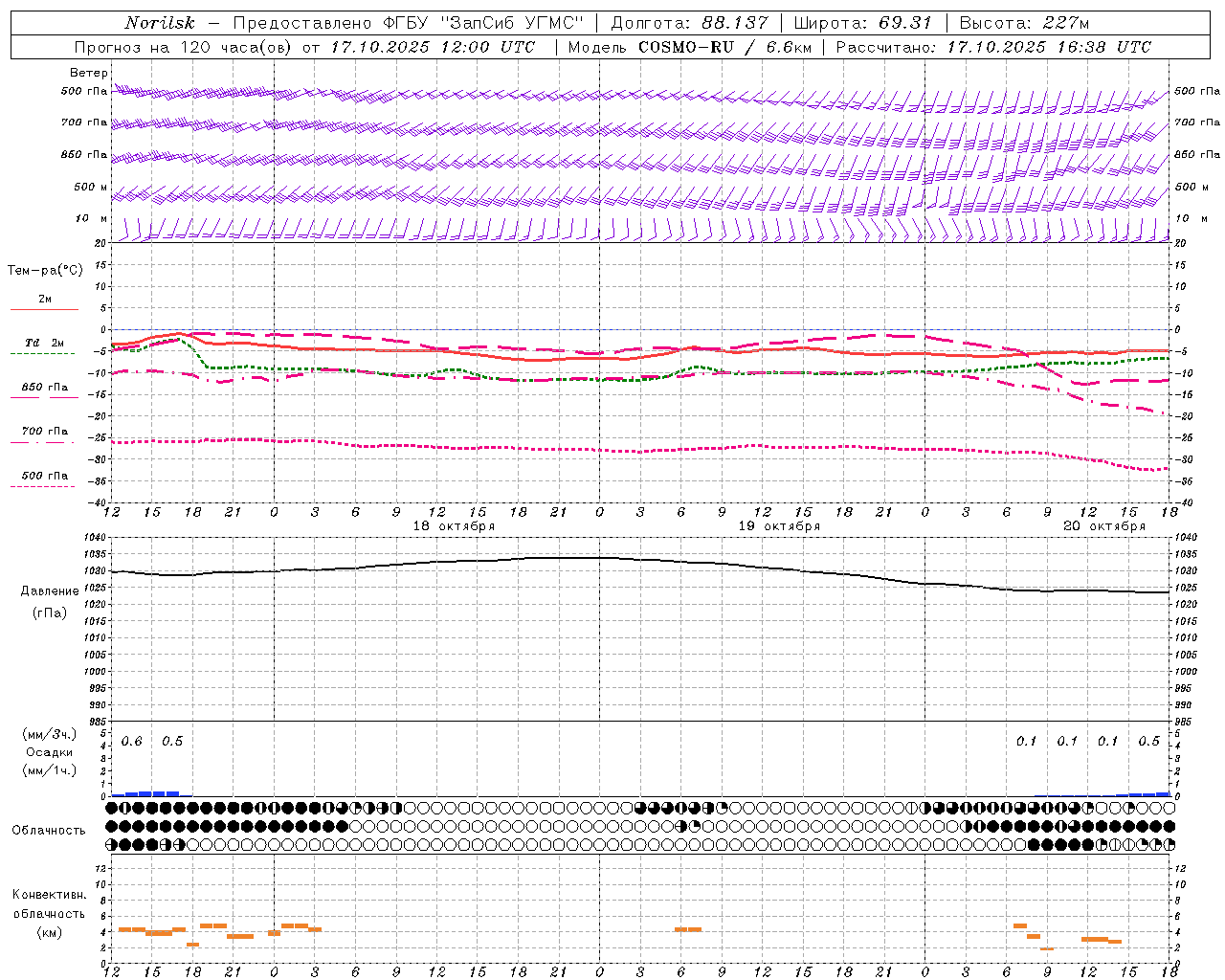Click the 'Ветер' wind section label
The width and height of the screenshot is (1225, 980).
(89, 73)
